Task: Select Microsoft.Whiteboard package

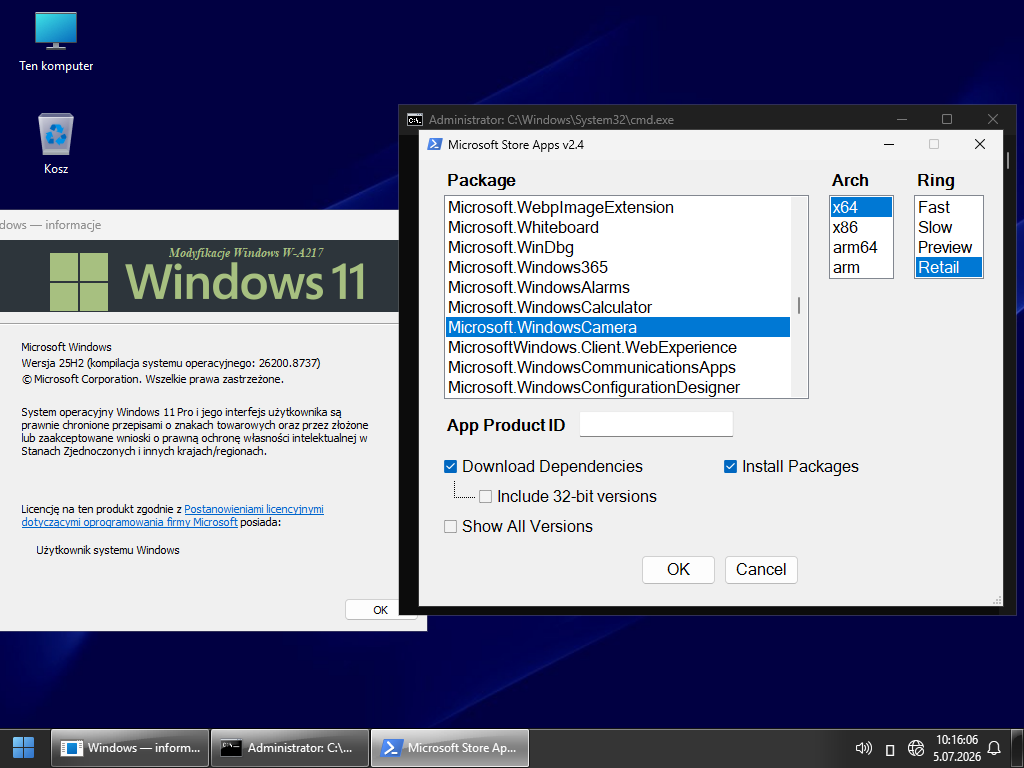Action: (618, 227)
